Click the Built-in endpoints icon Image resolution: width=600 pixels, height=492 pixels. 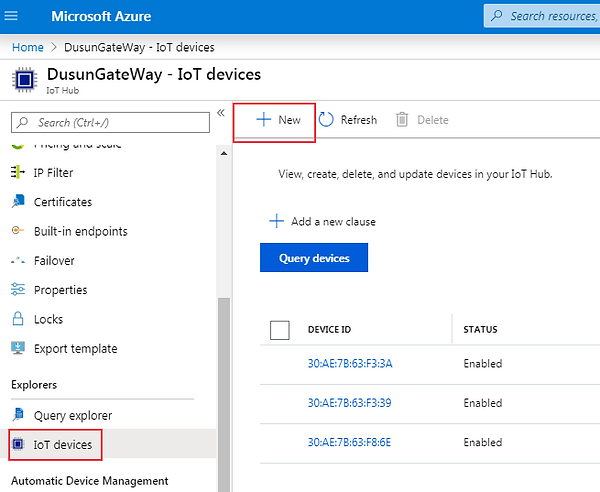(18, 230)
